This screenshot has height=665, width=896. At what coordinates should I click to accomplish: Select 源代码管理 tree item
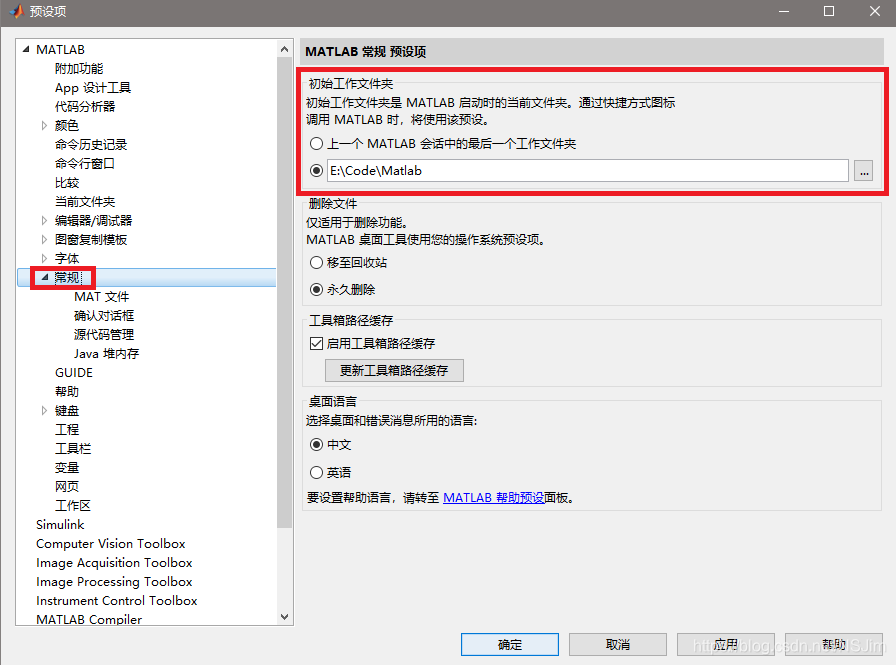tap(104, 334)
